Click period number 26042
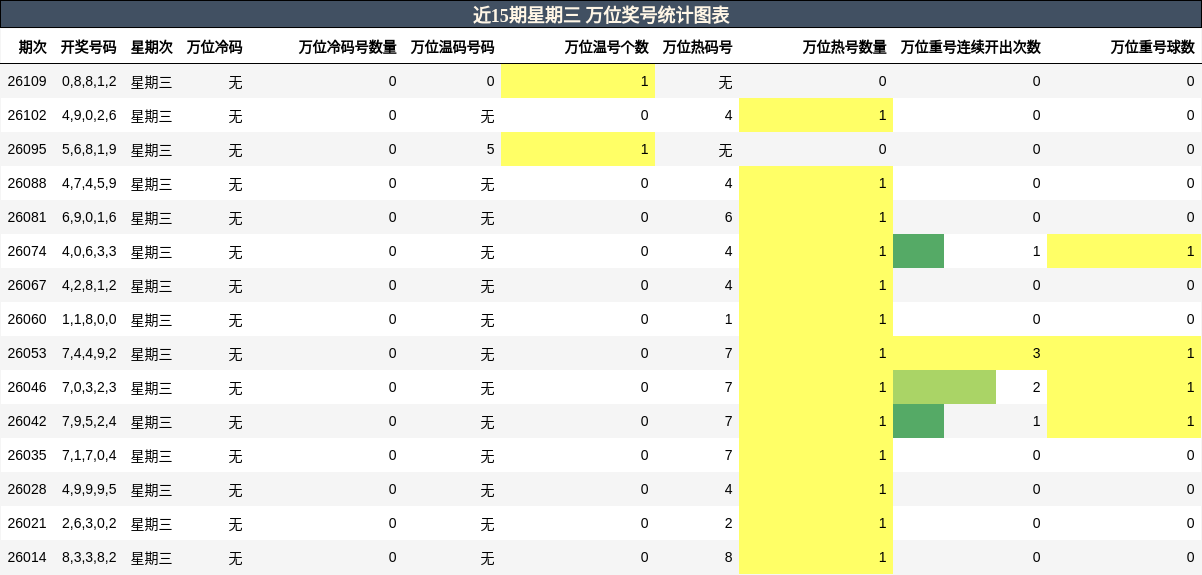The width and height of the screenshot is (1202, 575). 27,421
